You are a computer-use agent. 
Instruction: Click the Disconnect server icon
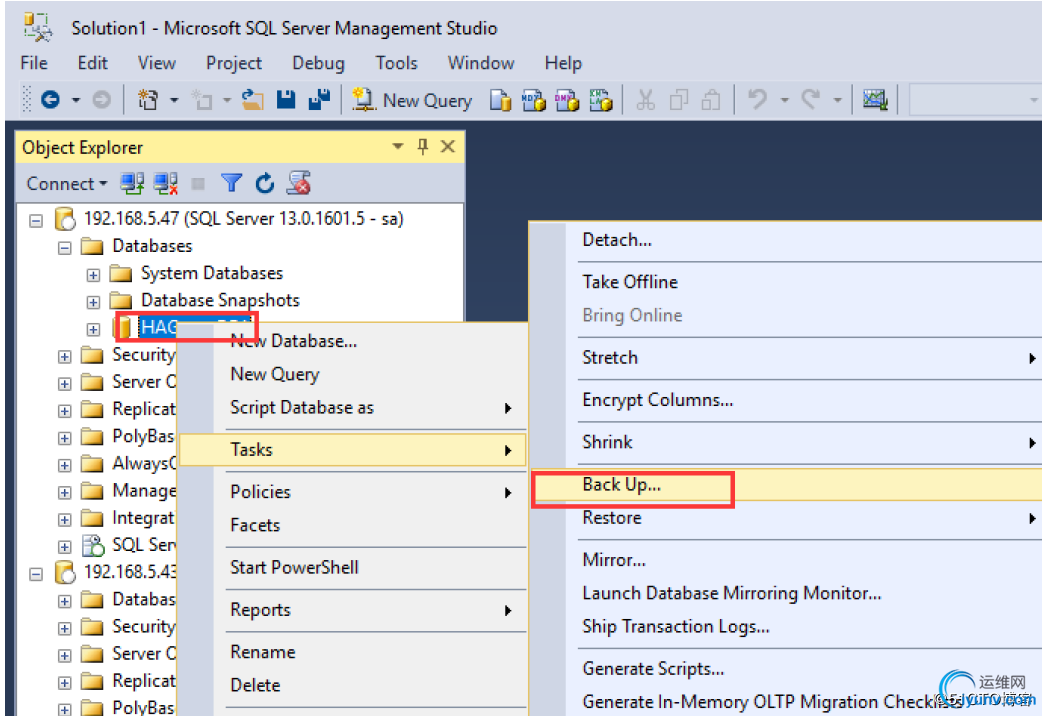point(165,183)
